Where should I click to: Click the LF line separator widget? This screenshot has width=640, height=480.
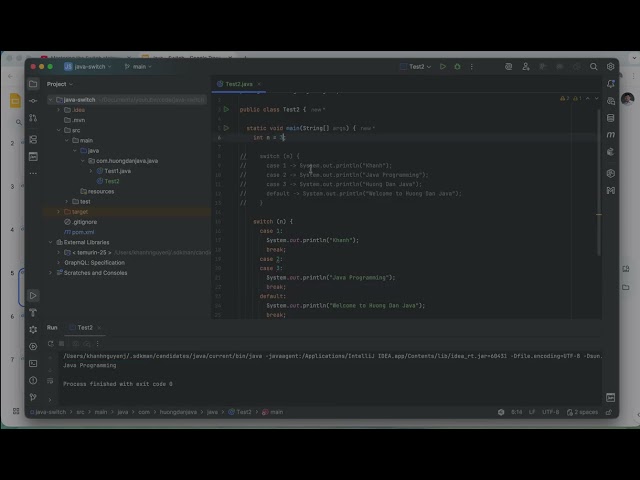532,412
